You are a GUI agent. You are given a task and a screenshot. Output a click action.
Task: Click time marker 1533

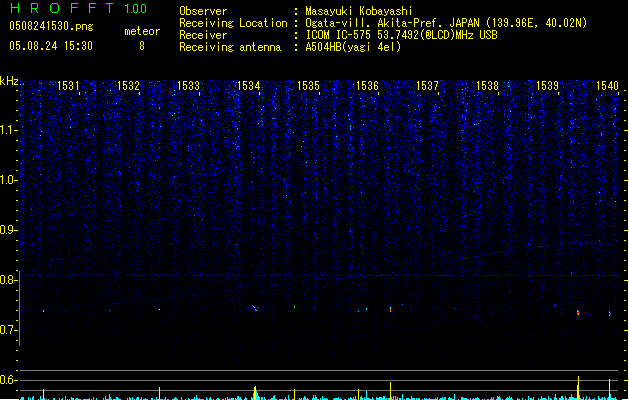pyautogui.click(x=188, y=85)
